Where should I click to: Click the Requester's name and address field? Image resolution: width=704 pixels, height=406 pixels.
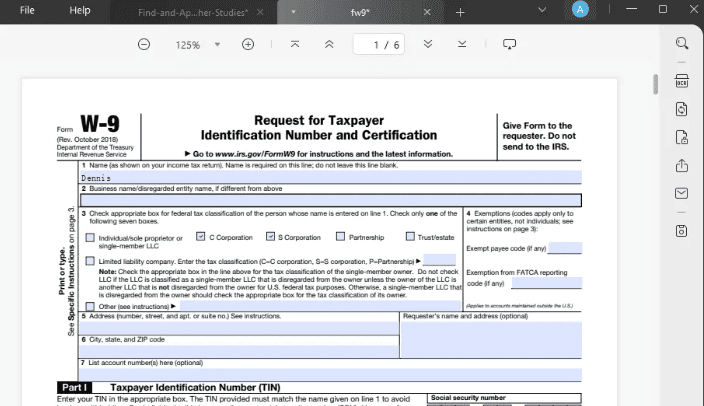click(x=491, y=340)
